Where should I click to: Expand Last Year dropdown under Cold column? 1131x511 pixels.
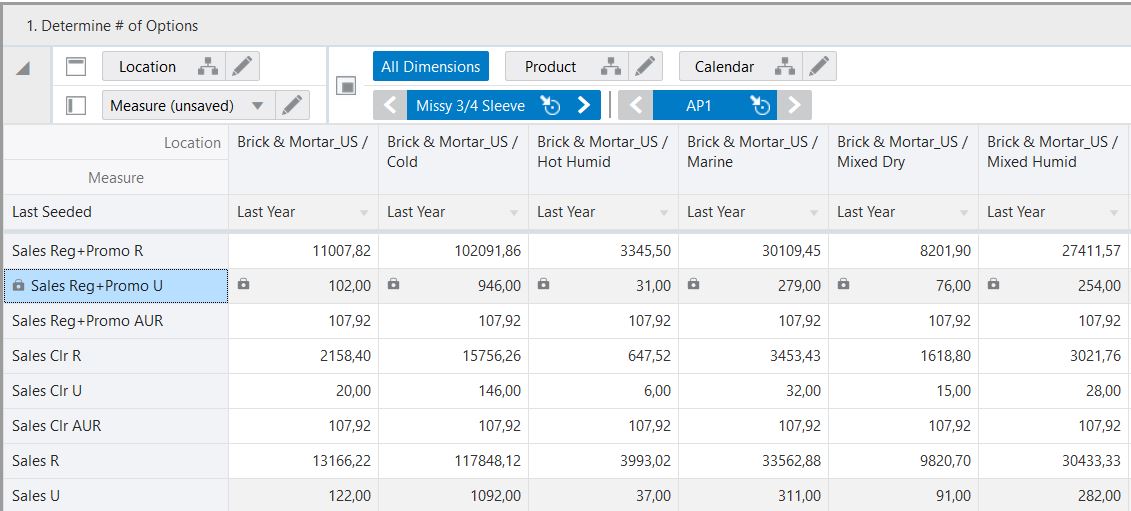point(514,213)
